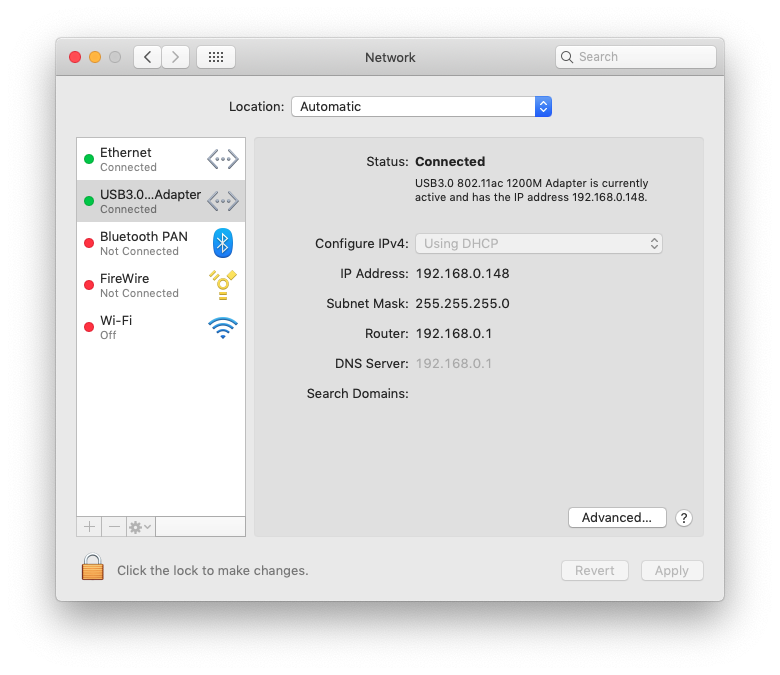This screenshot has width=780, height=675.
Task: Open the Advanced... settings
Action: click(617, 518)
